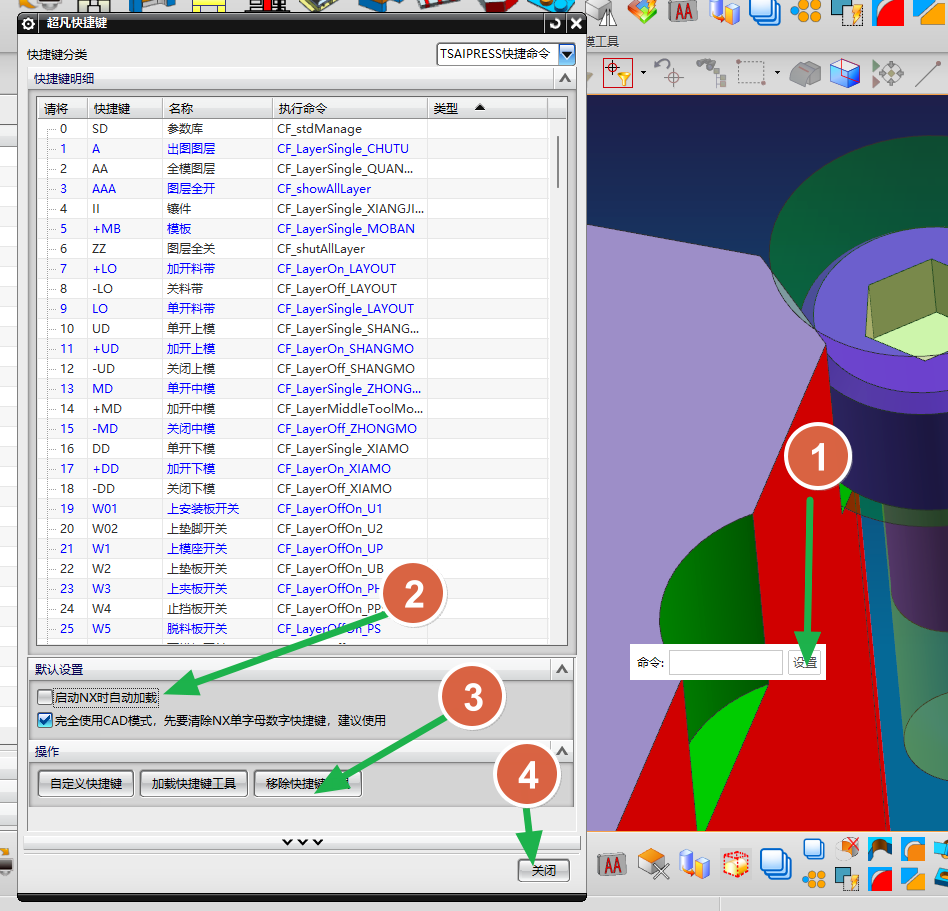Click the shortcut list vertical scrollbar

click(x=557, y=162)
